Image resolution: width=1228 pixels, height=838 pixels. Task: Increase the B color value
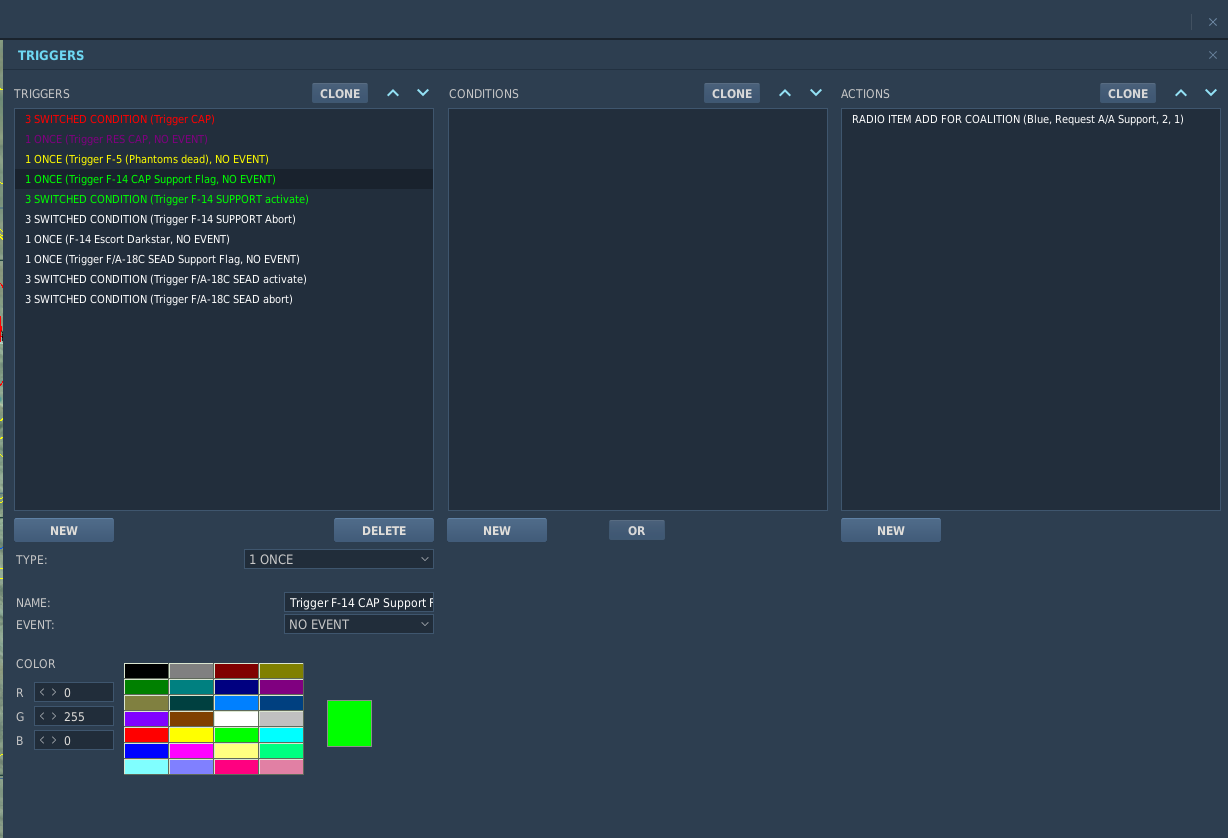tap(54, 740)
